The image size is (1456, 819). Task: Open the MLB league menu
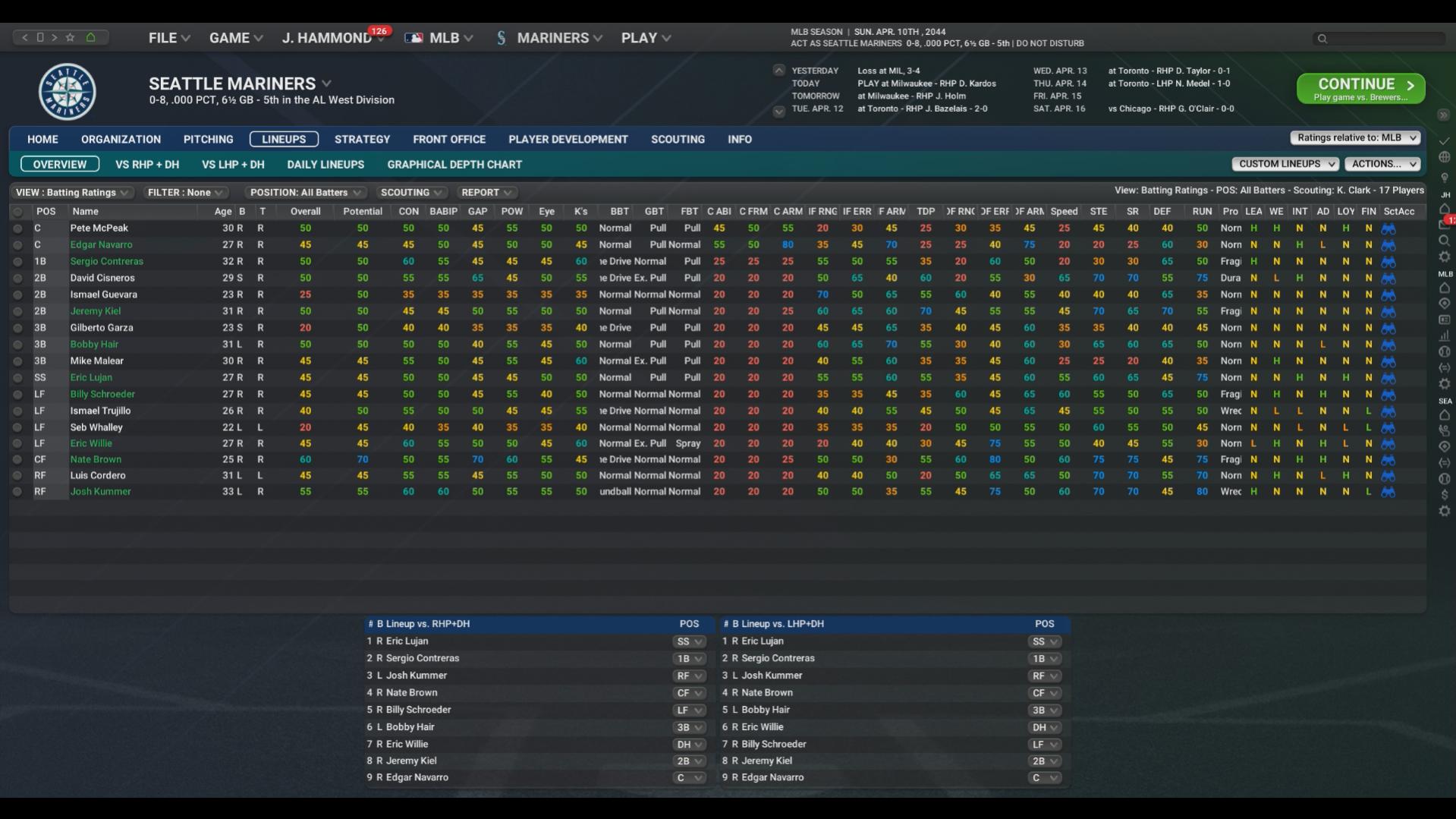pos(439,38)
